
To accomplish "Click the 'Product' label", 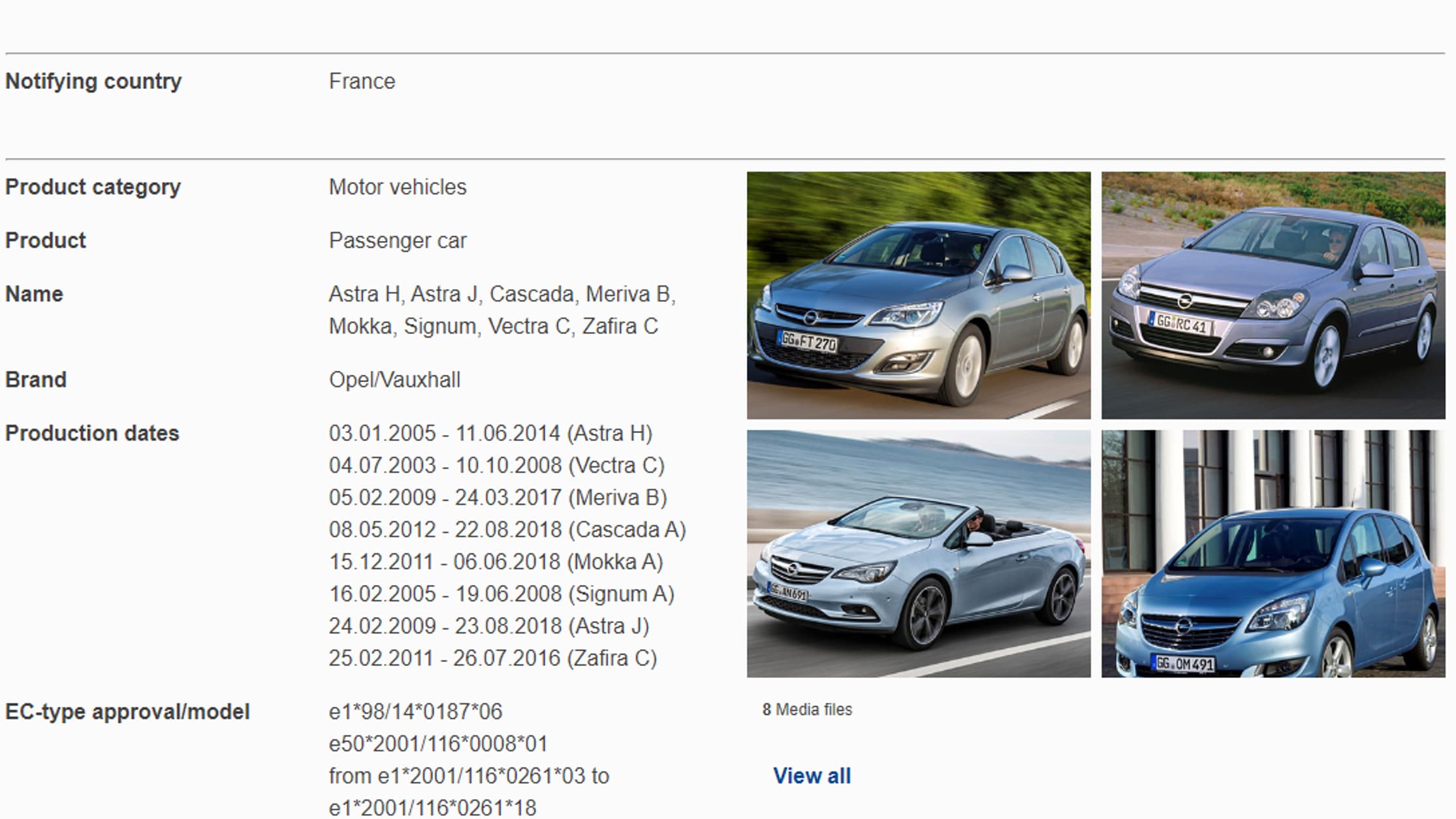I will pos(46,240).
